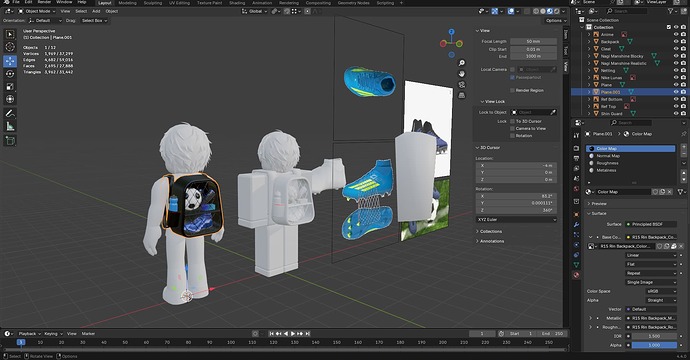Open the Object Data properties tab

tap(576, 264)
